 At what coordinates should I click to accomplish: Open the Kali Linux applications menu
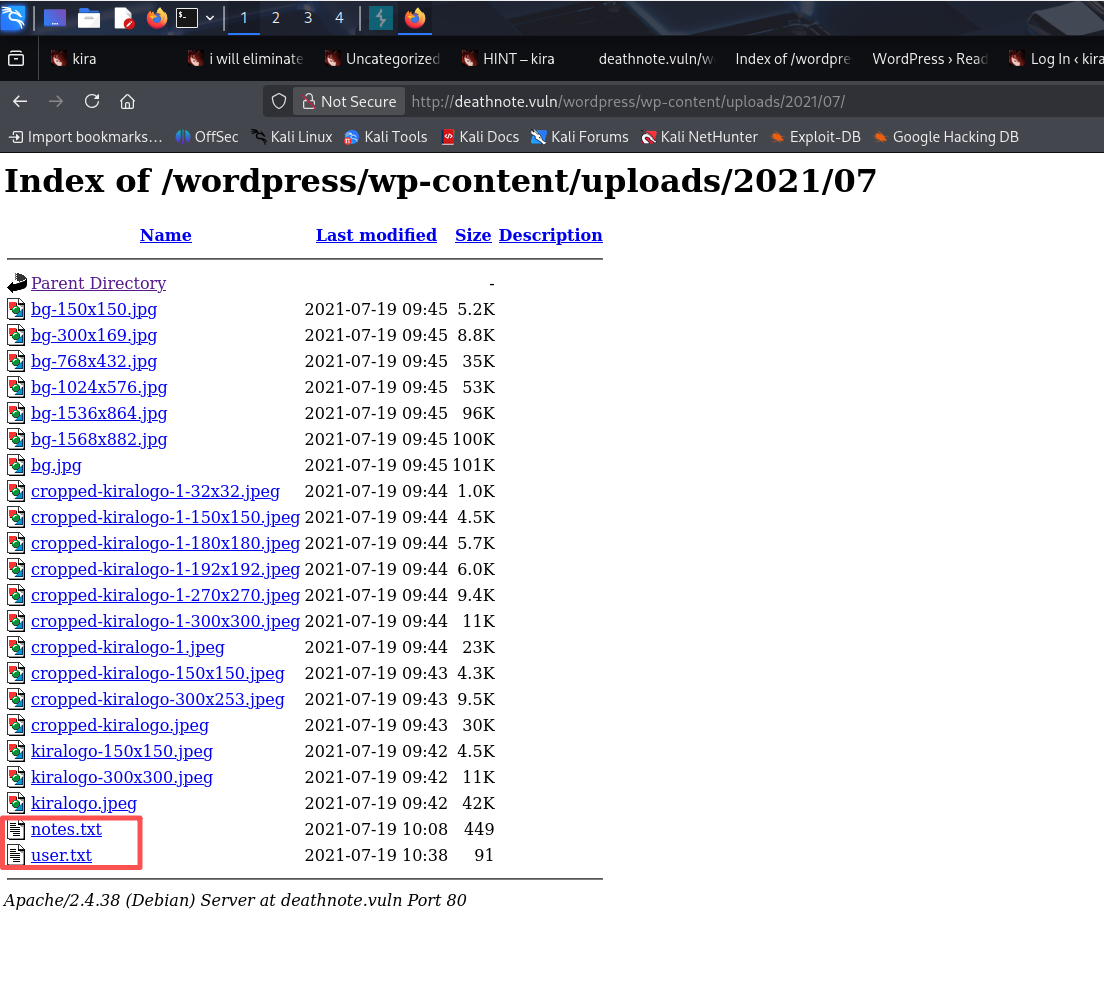point(13,17)
